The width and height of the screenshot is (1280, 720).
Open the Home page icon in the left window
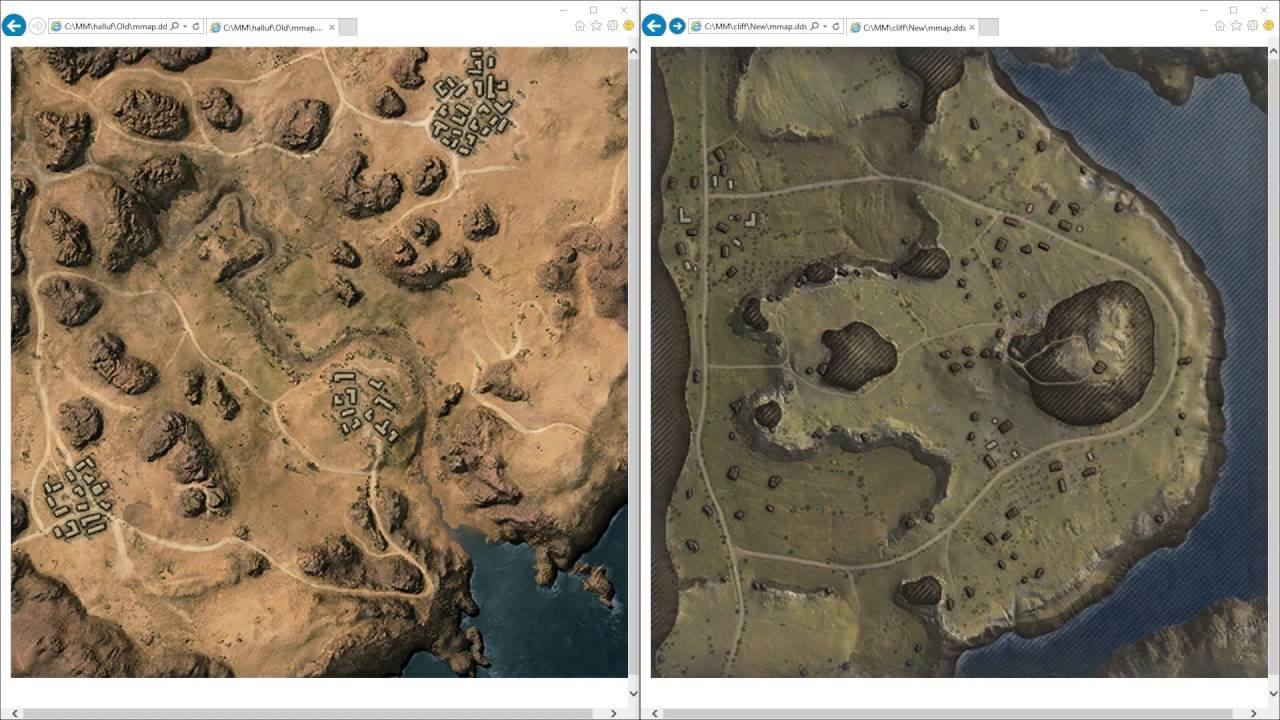580,26
